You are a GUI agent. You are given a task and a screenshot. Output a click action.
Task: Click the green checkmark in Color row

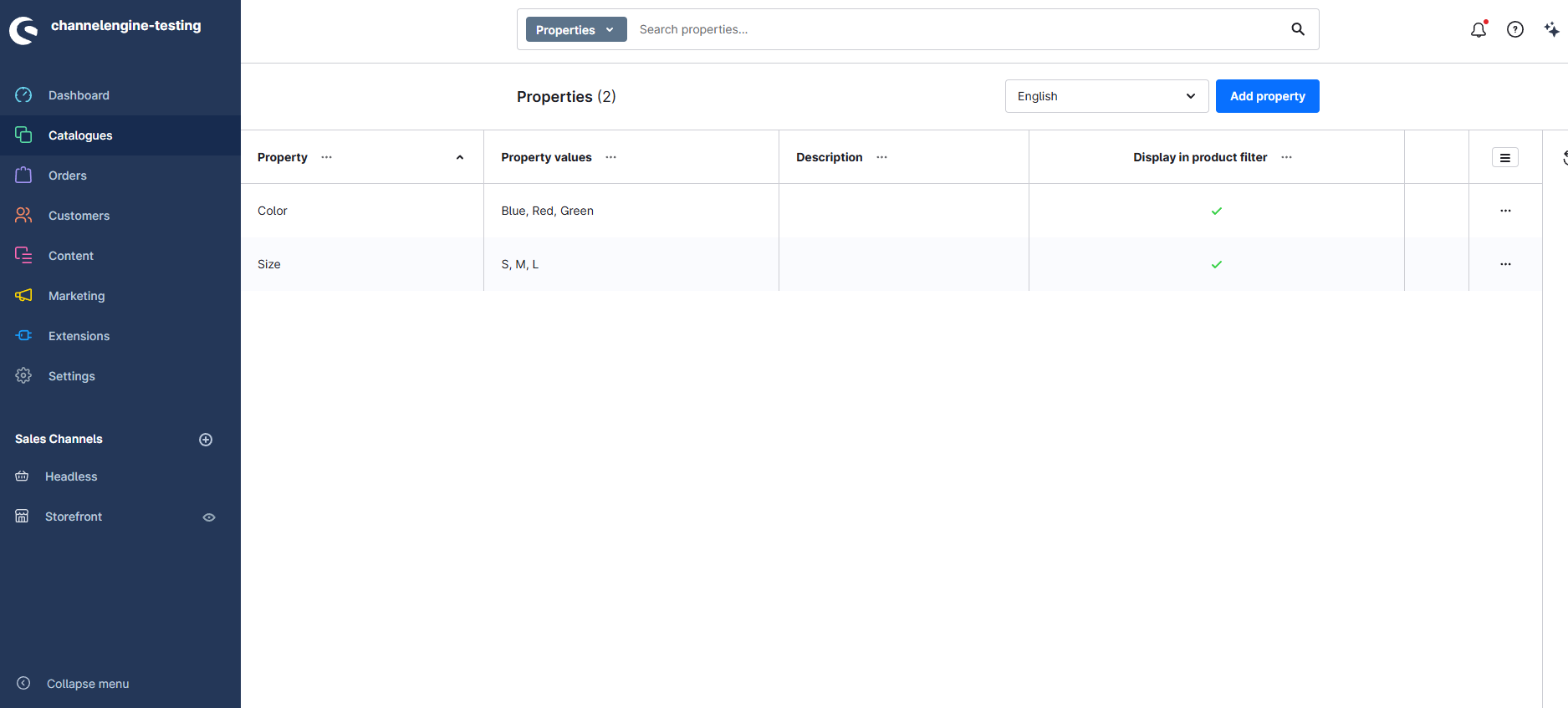pyautogui.click(x=1217, y=211)
